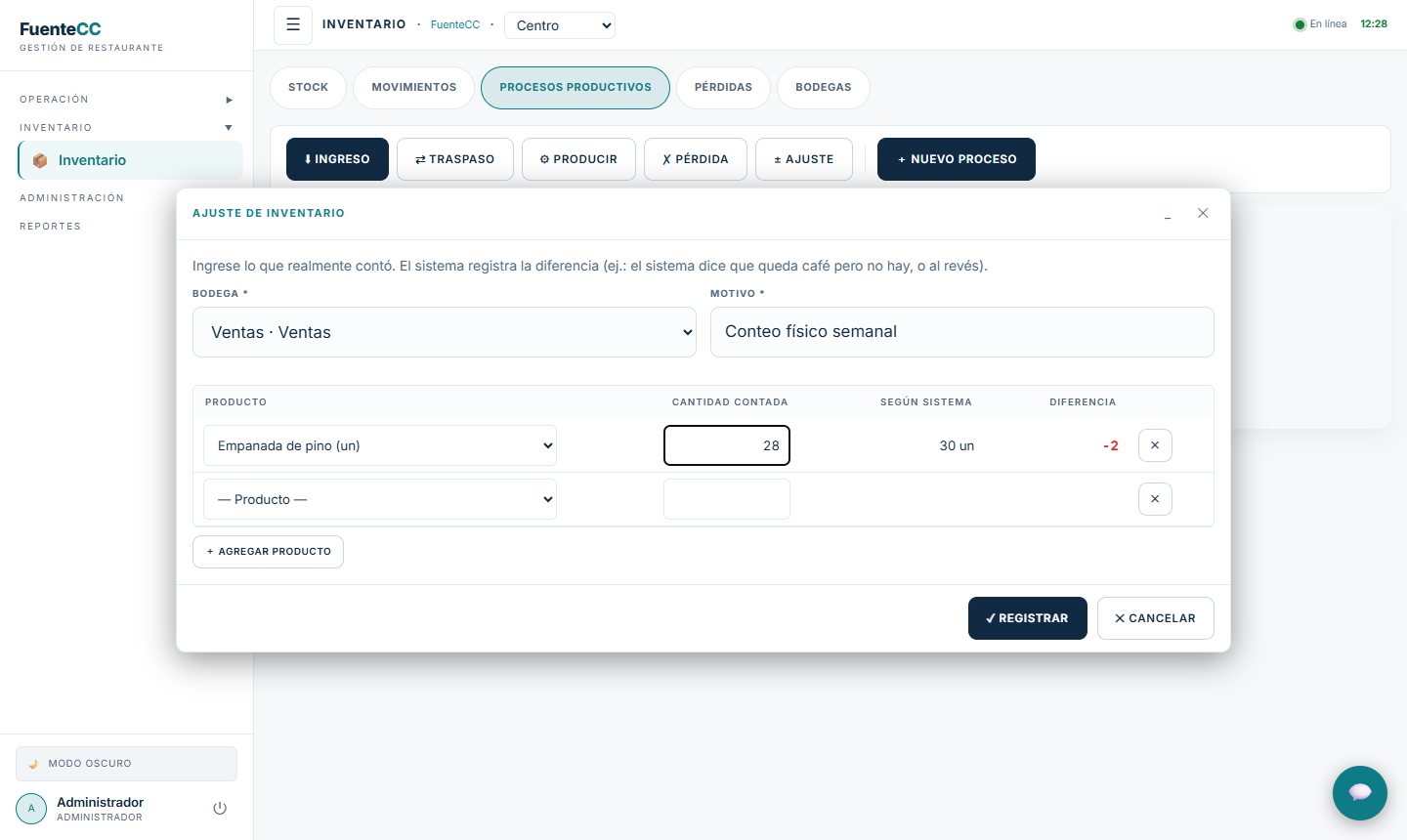The width and height of the screenshot is (1407, 840).
Task: Click the Motivo text field
Action: [962, 332]
